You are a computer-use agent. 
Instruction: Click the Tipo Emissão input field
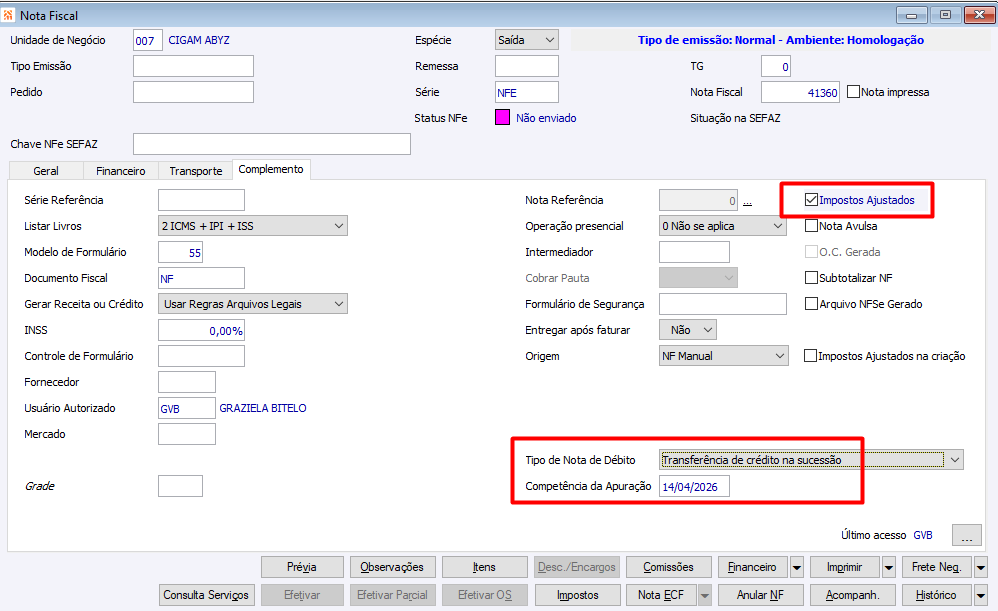[x=193, y=66]
